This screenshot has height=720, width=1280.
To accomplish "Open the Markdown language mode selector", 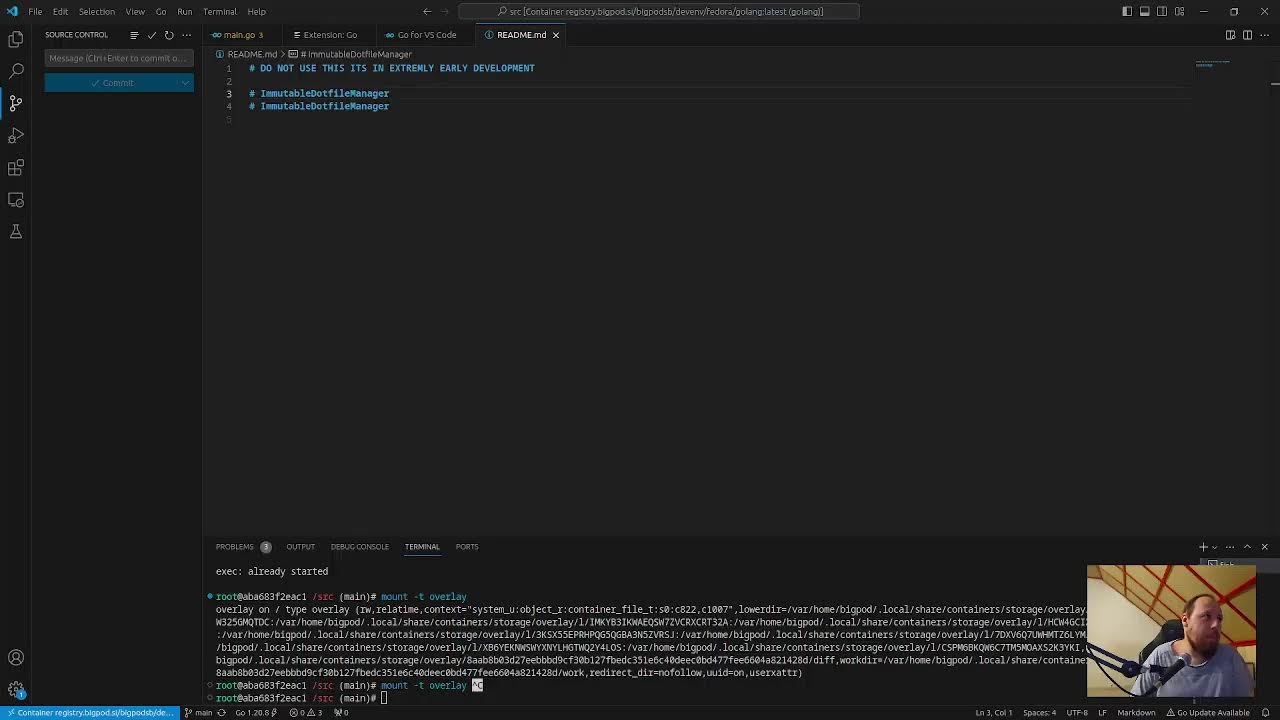I will 1136,713.
